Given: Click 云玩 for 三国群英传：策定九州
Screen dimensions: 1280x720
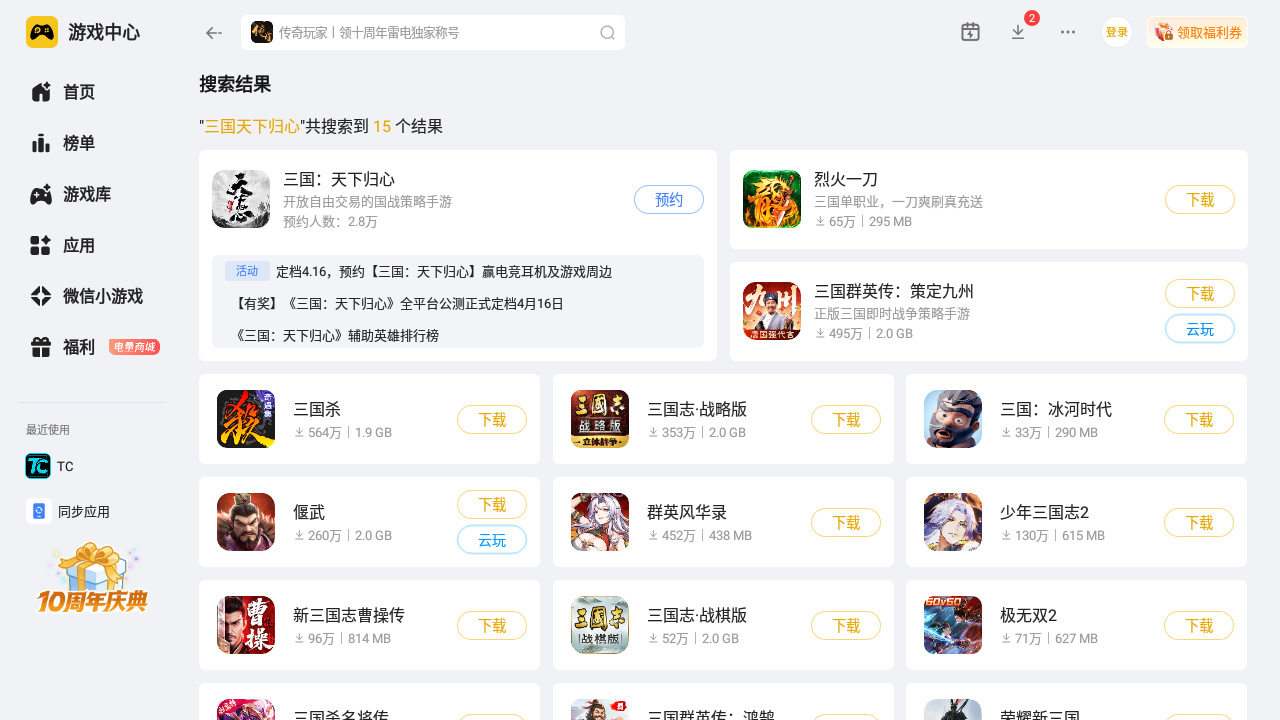Looking at the screenshot, I should [1200, 329].
